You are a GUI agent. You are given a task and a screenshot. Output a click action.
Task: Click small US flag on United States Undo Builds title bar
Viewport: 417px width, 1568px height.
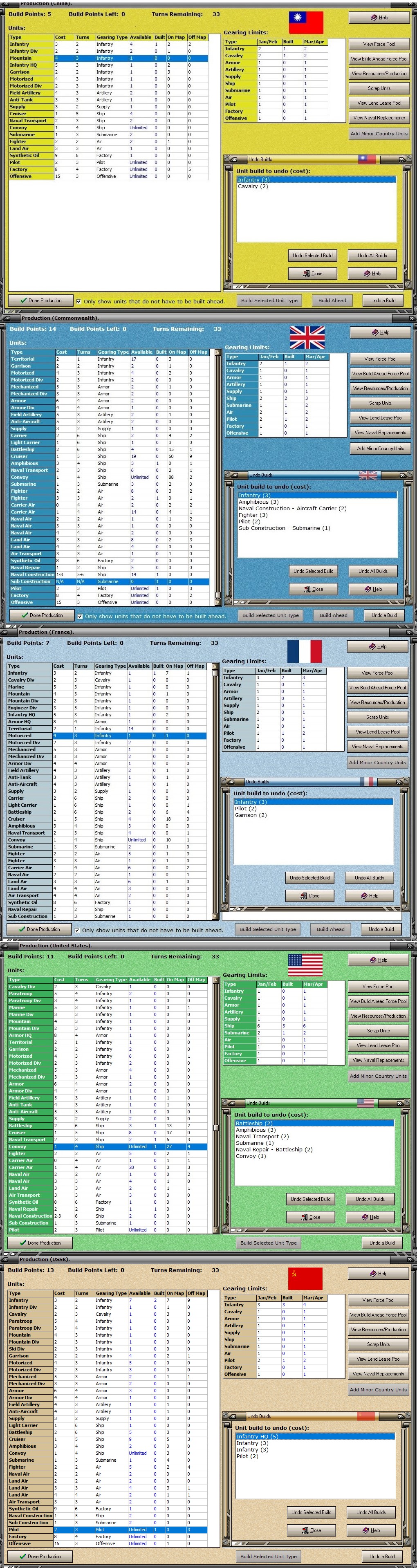(x=366, y=1102)
